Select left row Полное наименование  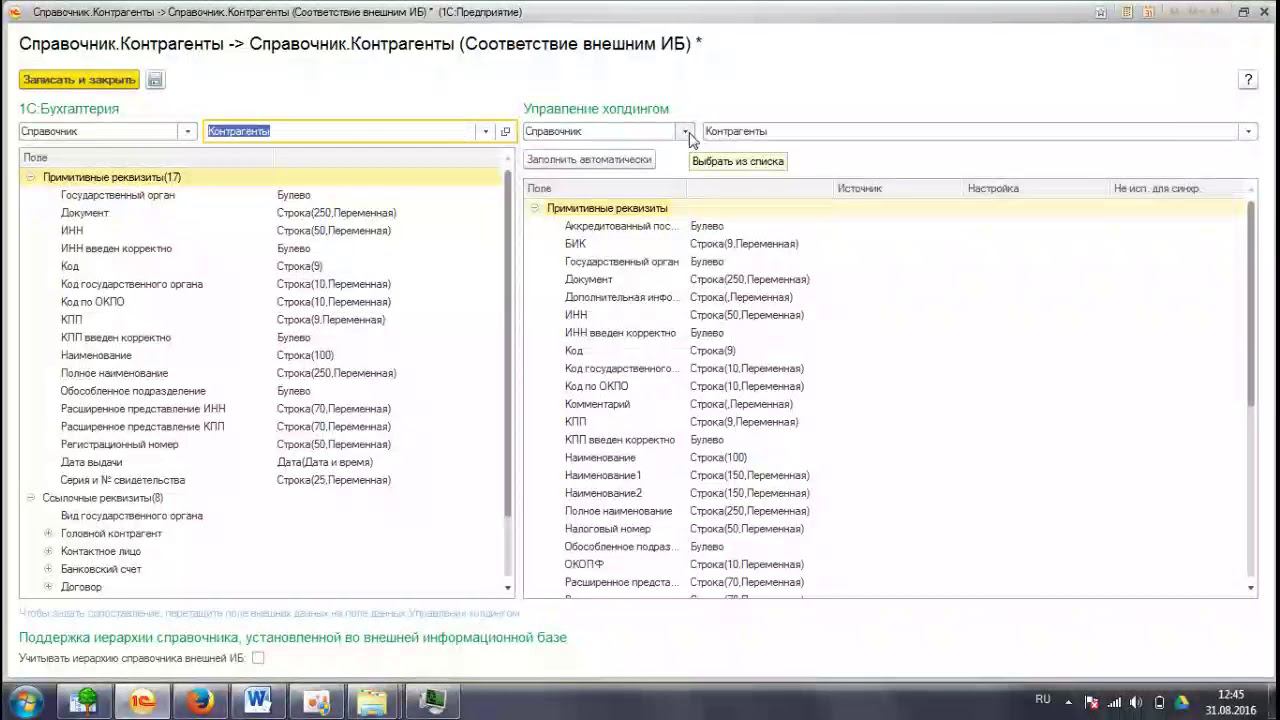click(260, 373)
